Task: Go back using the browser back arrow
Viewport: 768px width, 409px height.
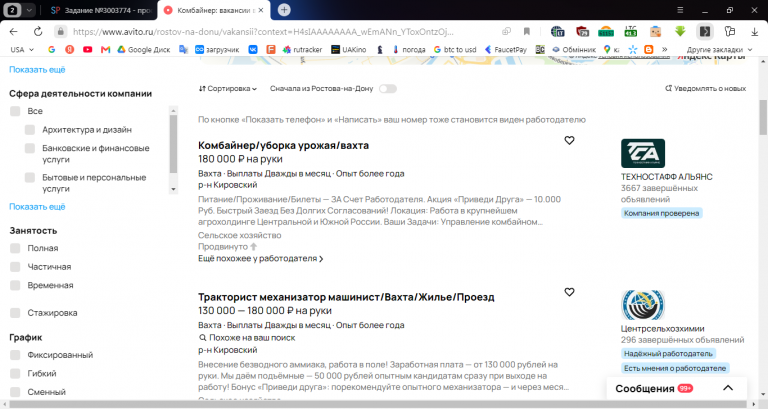Action: point(13,31)
